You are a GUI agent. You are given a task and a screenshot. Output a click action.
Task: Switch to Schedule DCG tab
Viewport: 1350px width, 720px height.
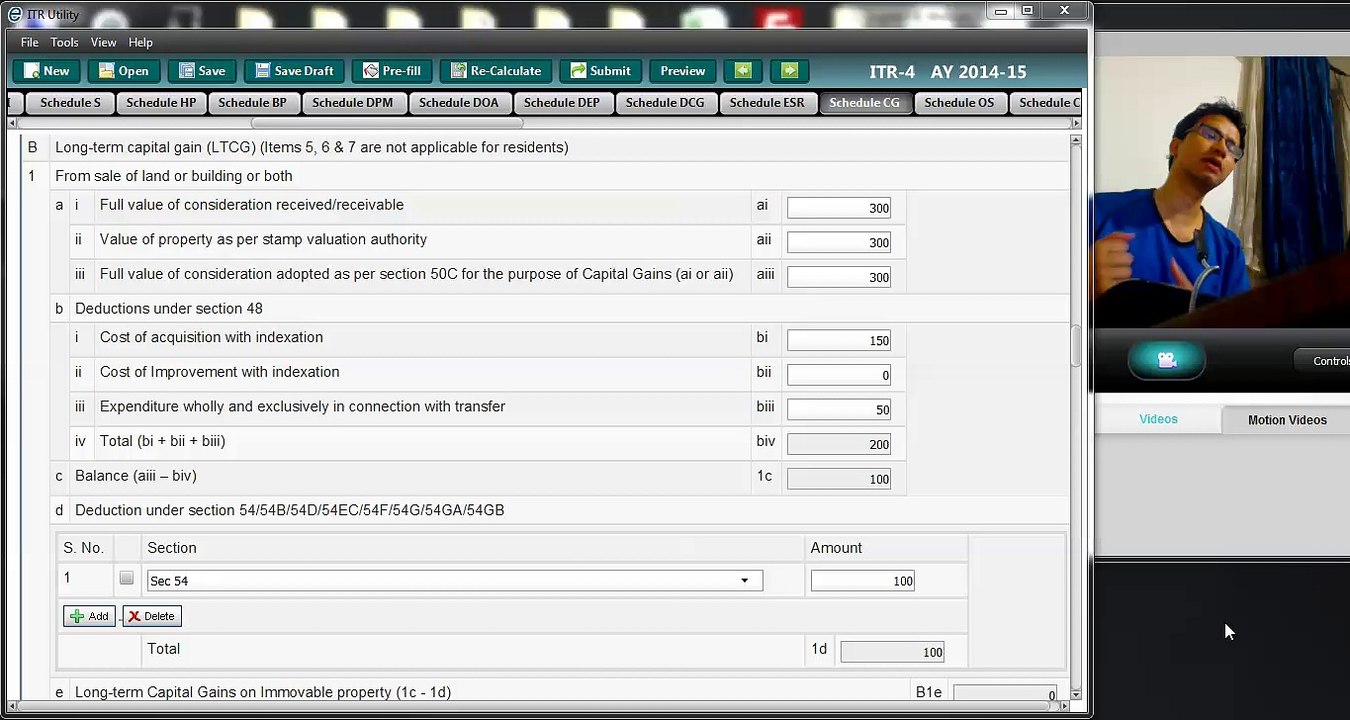click(x=665, y=103)
